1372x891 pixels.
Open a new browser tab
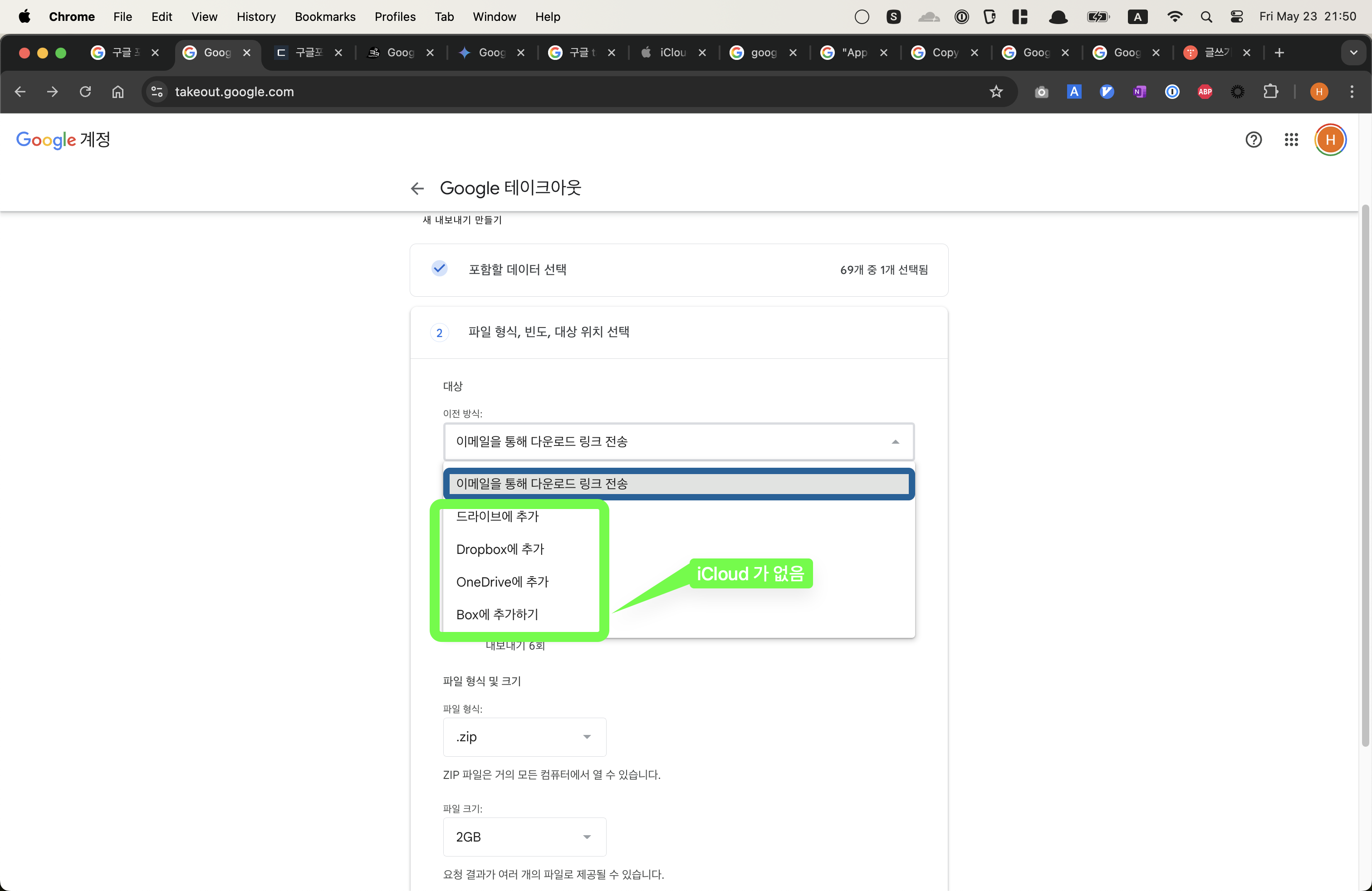[1279, 53]
